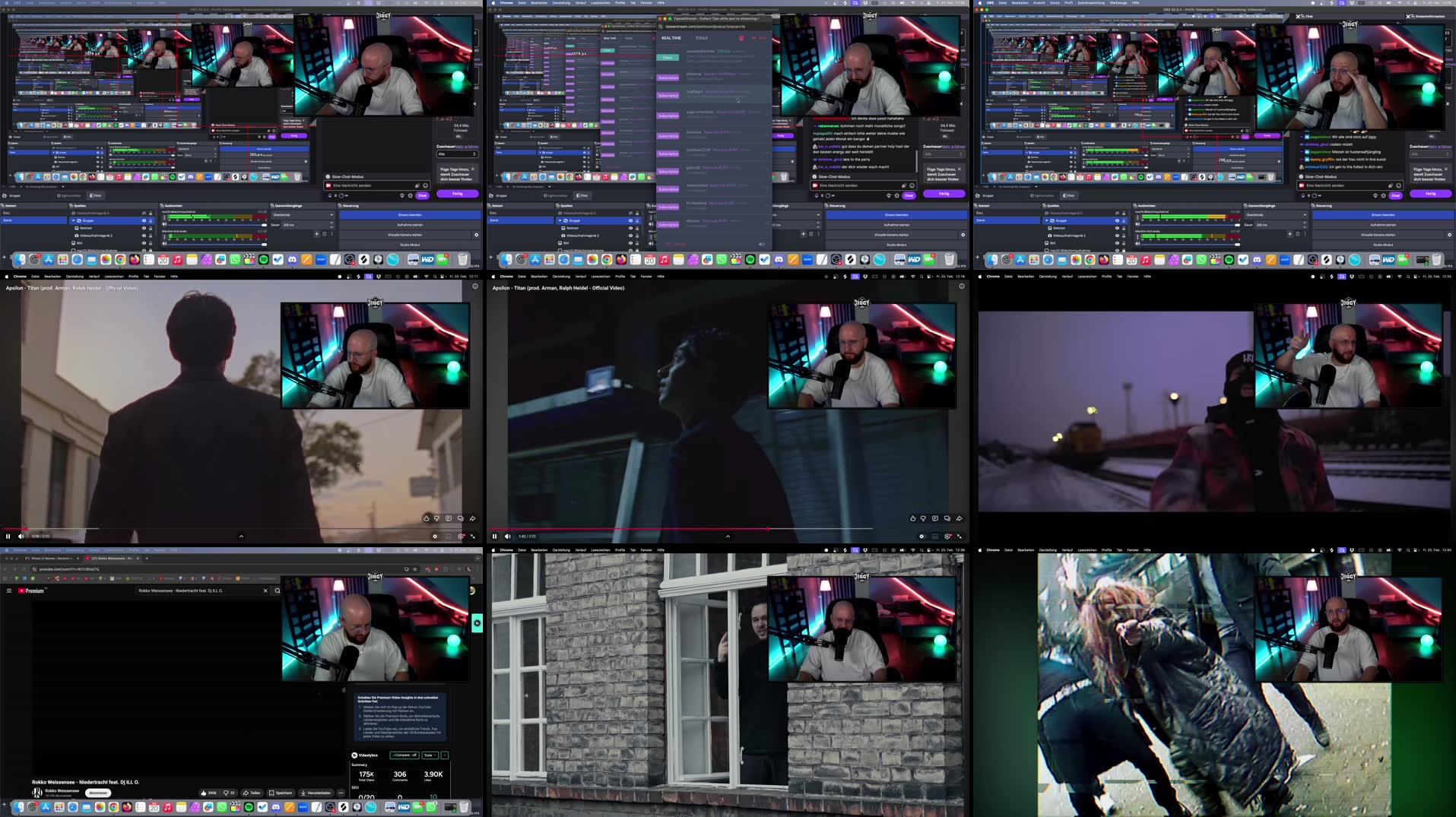Open Discord from the macOS Dock
Image resolution: width=1456 pixels, height=817 pixels.
tap(292, 259)
